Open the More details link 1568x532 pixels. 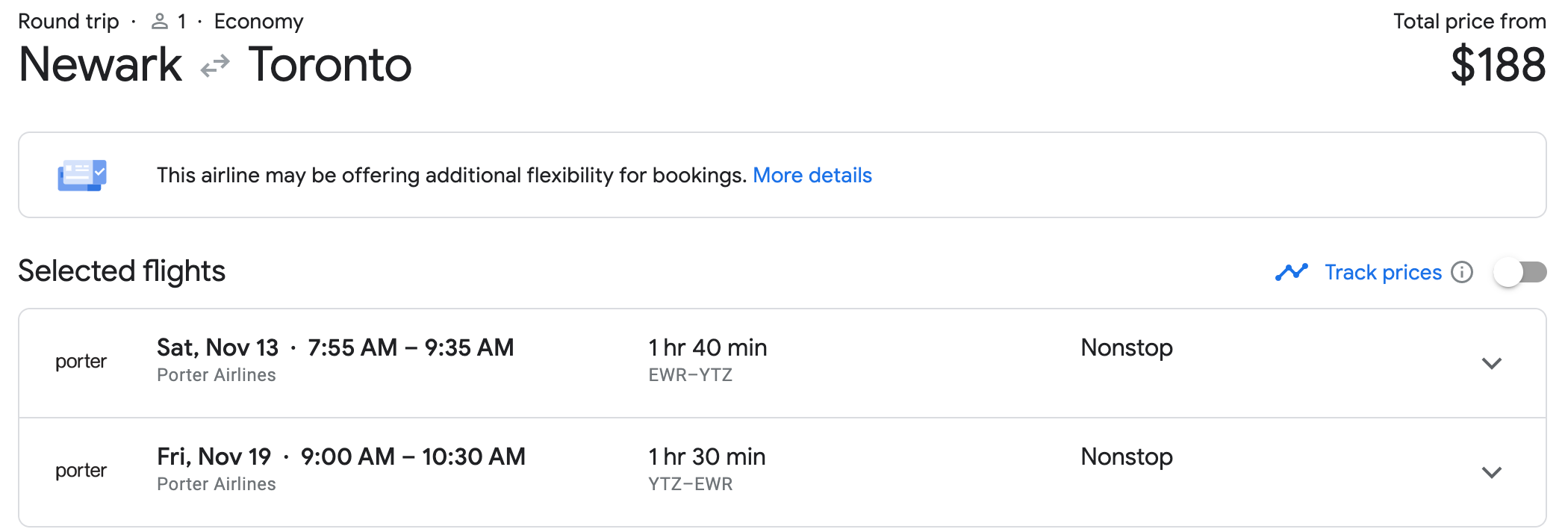click(x=812, y=176)
